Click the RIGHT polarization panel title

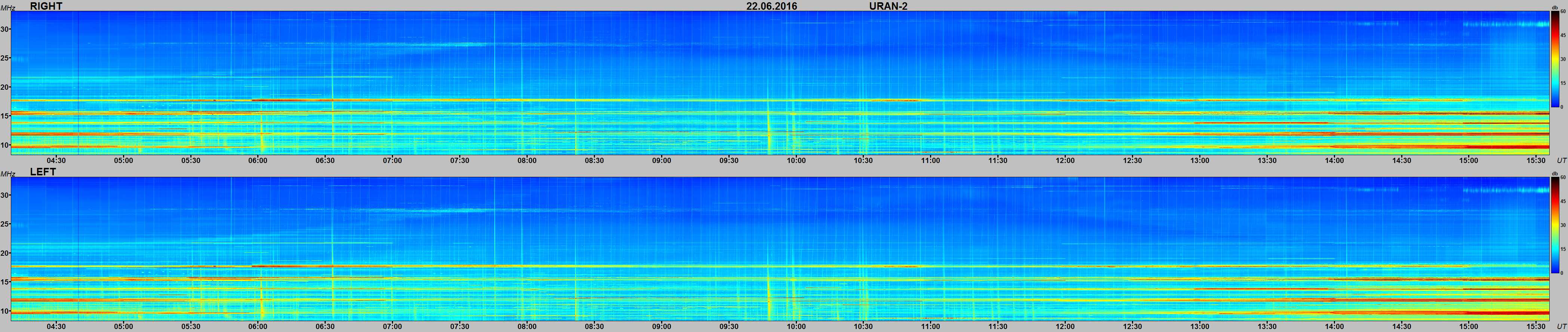pyautogui.click(x=46, y=6)
